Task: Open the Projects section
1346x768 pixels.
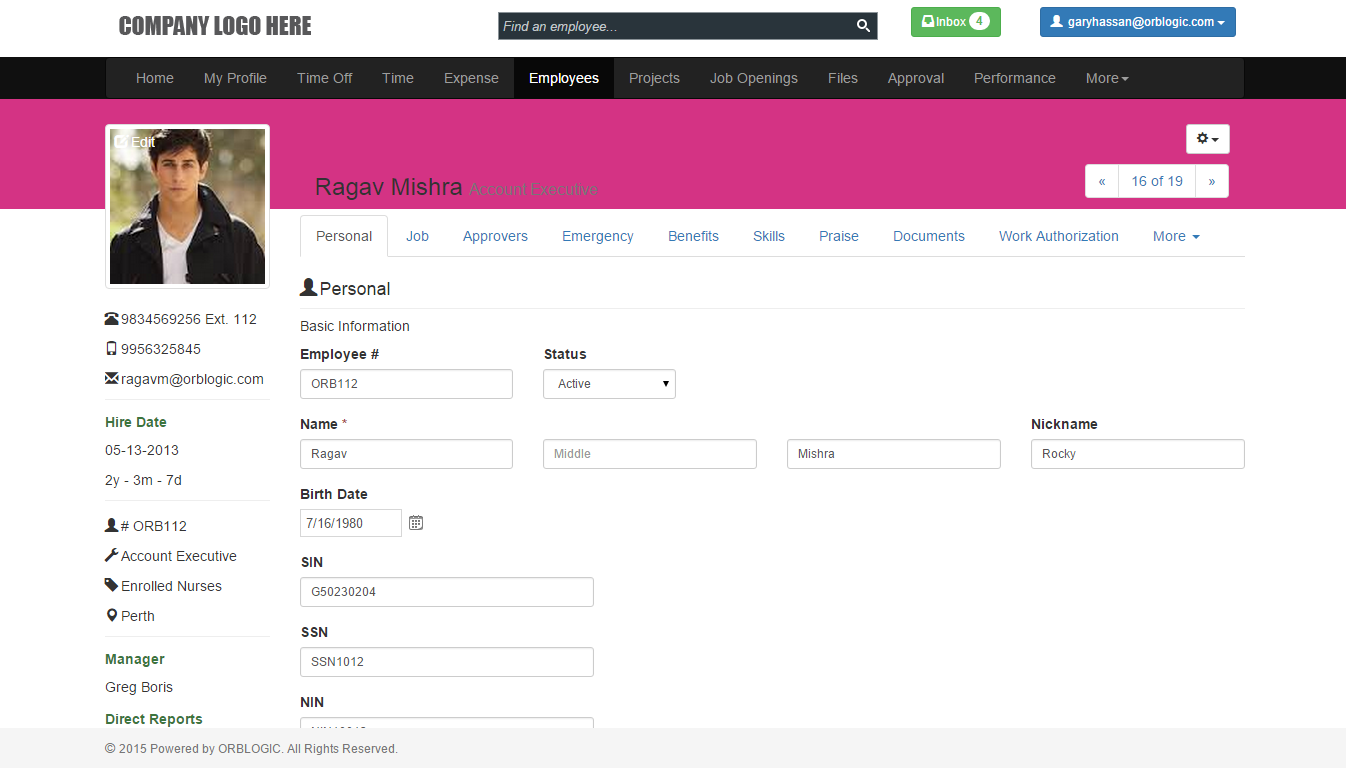Action: (x=654, y=78)
